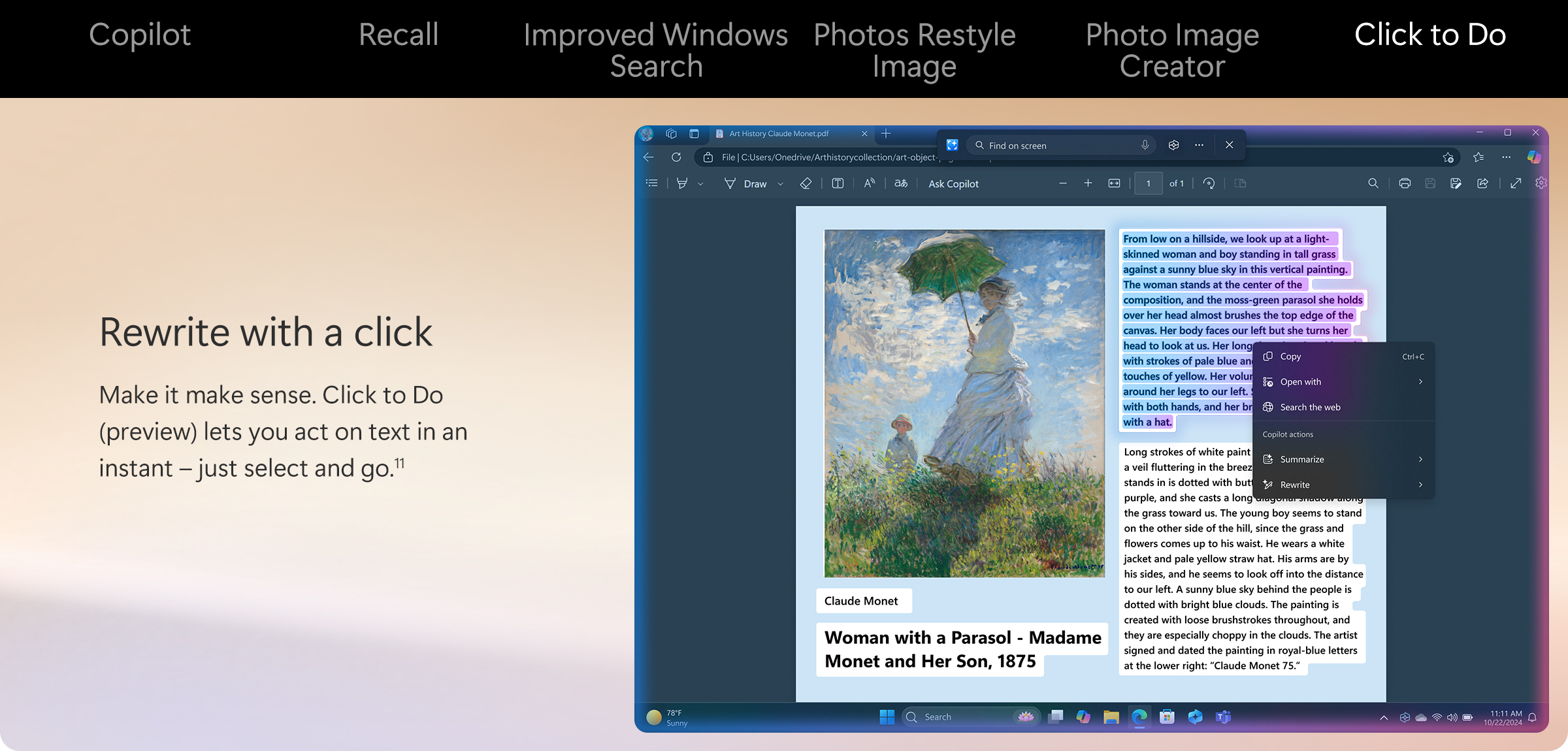The height and width of the screenshot is (751, 1568).
Task: Select the Add text tool
Action: coord(837,184)
